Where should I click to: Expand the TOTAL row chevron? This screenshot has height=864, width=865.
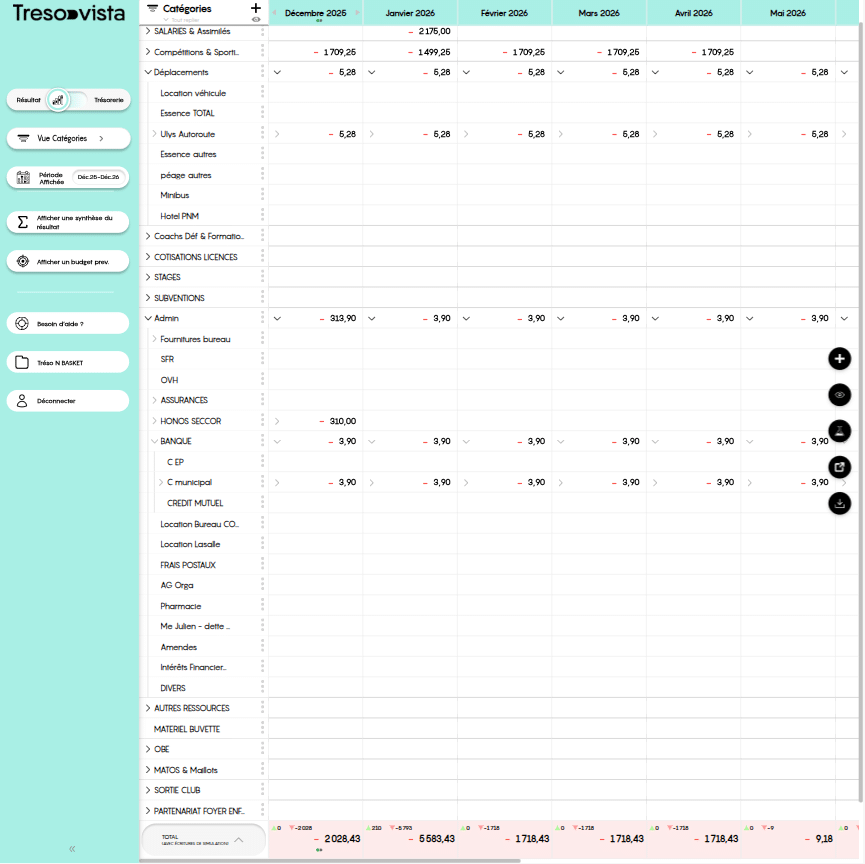click(238, 840)
